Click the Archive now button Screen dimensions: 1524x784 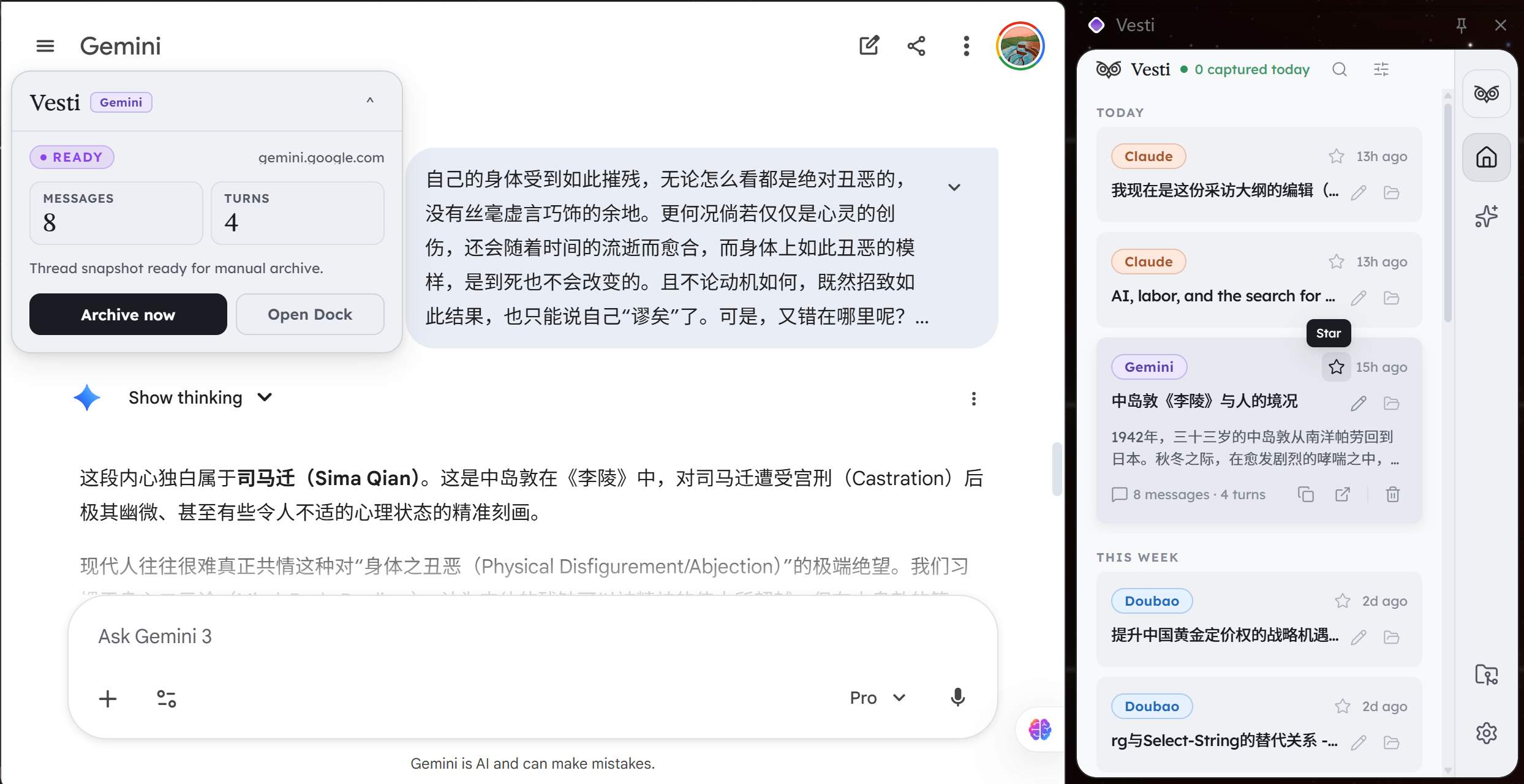[x=128, y=314]
